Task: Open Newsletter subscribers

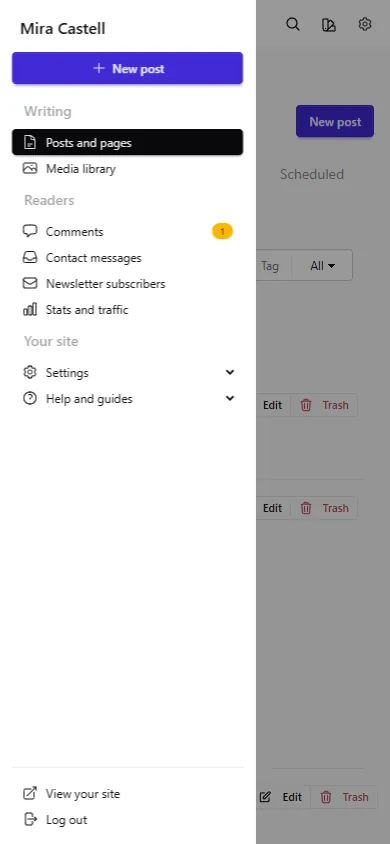Action: 127,284
